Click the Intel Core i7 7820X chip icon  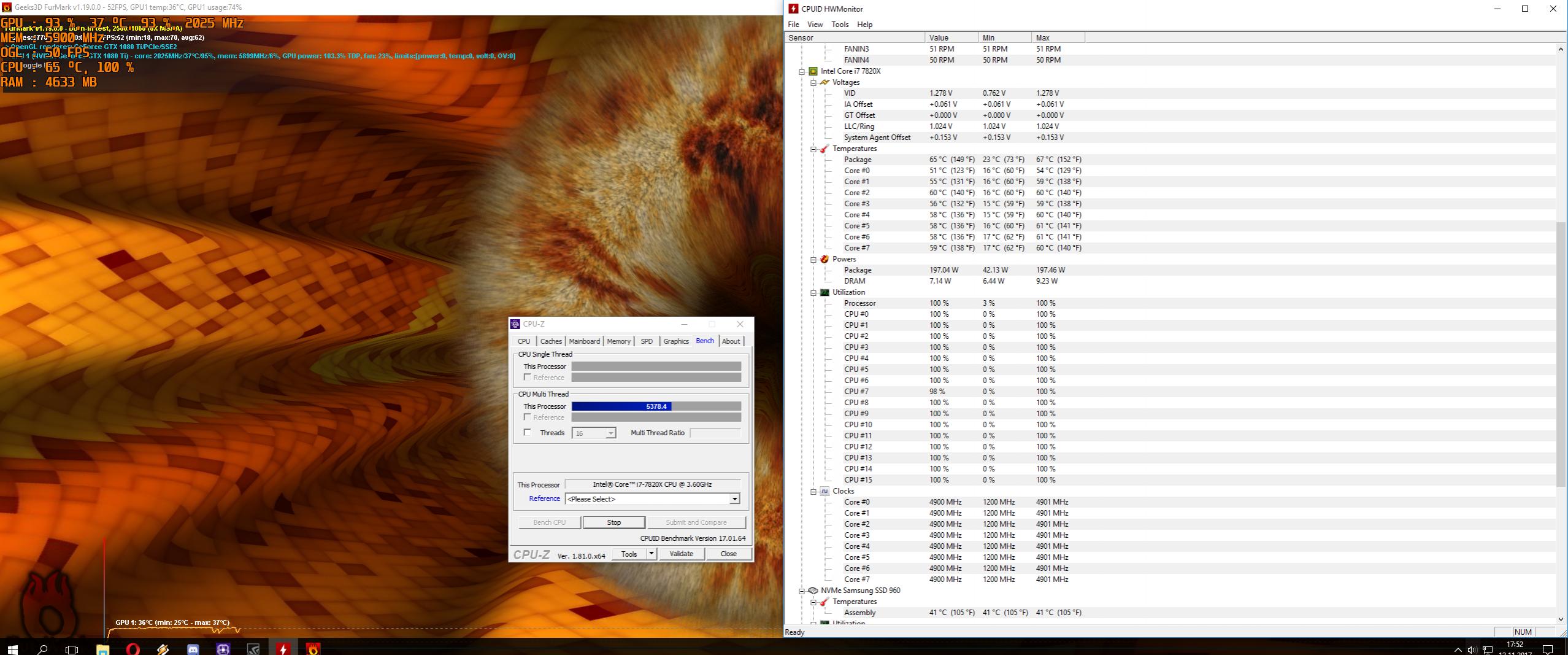point(813,71)
